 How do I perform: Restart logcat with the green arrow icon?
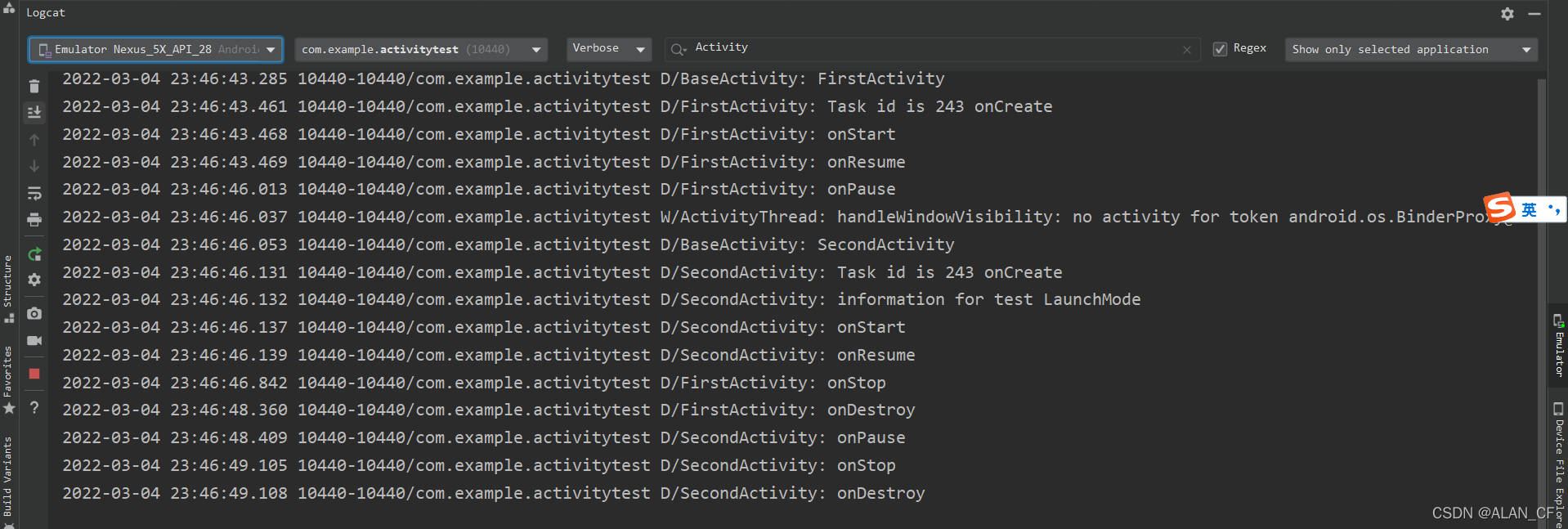(x=34, y=254)
